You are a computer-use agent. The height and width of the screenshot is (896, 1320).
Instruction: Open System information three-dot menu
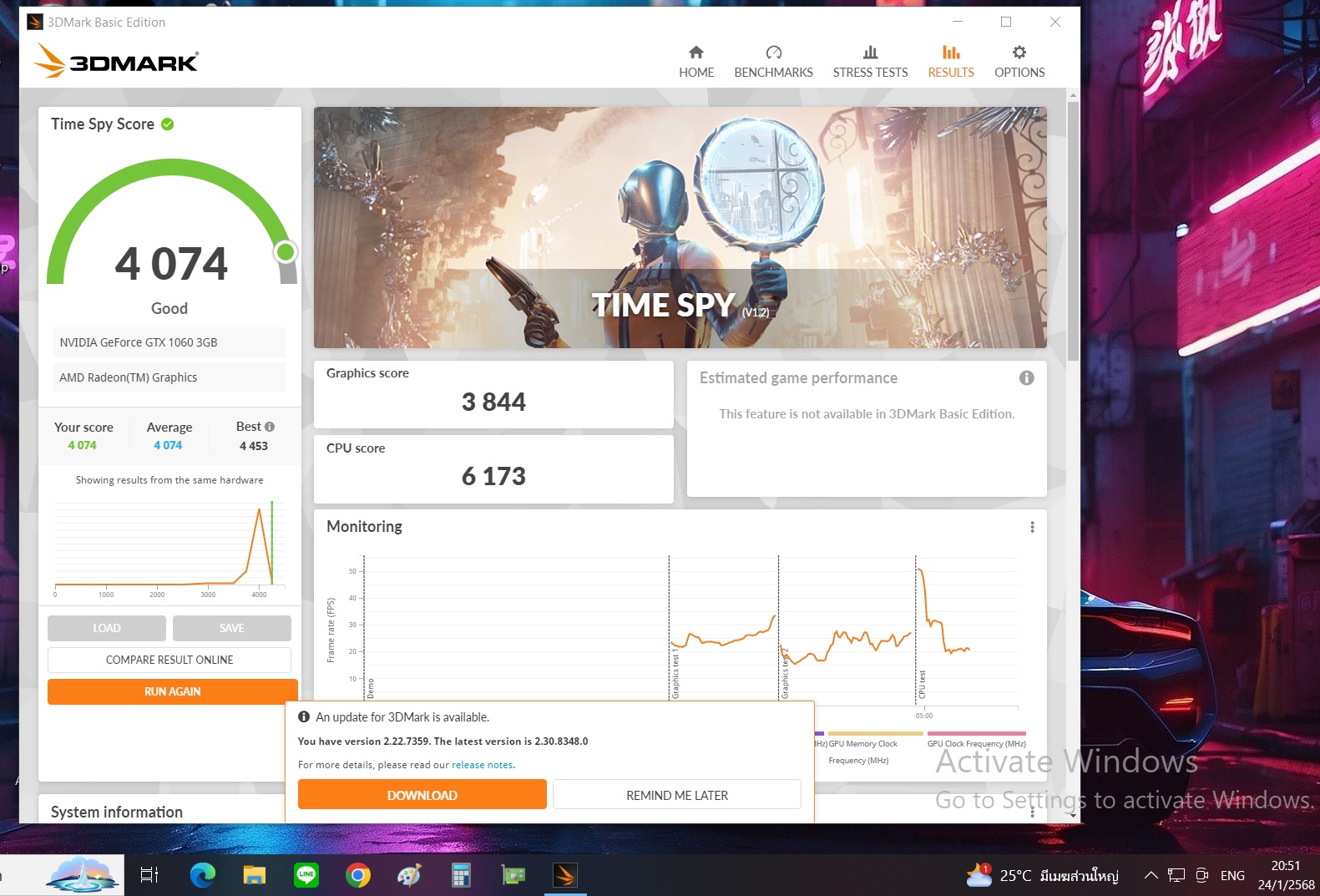(x=1032, y=811)
